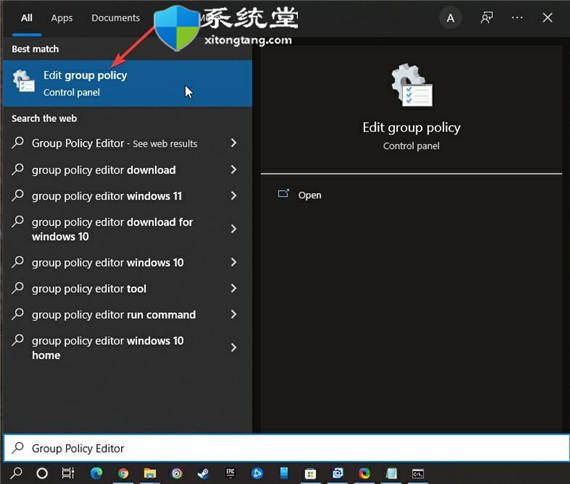Click the Edit group policy title in preview pane
This screenshot has height=484, width=570.
point(411,128)
